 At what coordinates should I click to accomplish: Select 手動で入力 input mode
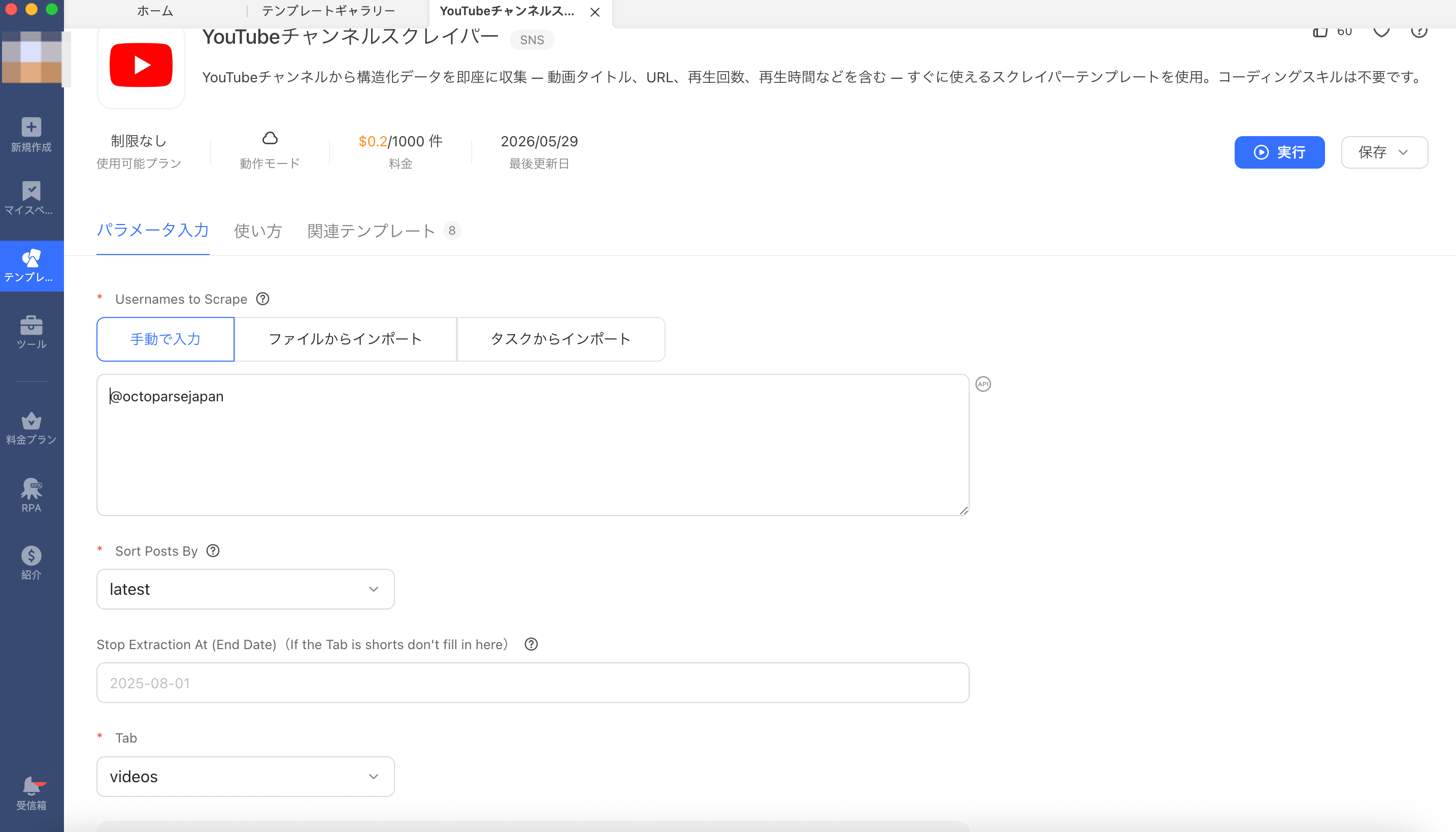click(x=166, y=339)
